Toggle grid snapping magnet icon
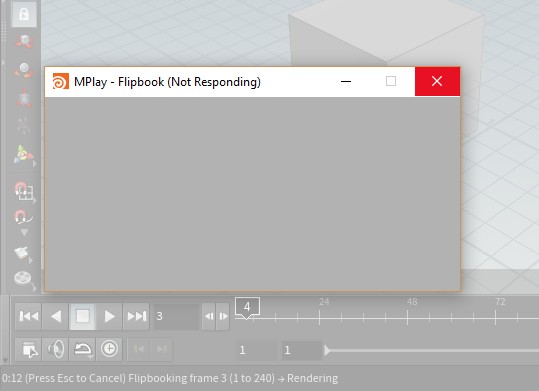539x391 pixels. (23, 191)
